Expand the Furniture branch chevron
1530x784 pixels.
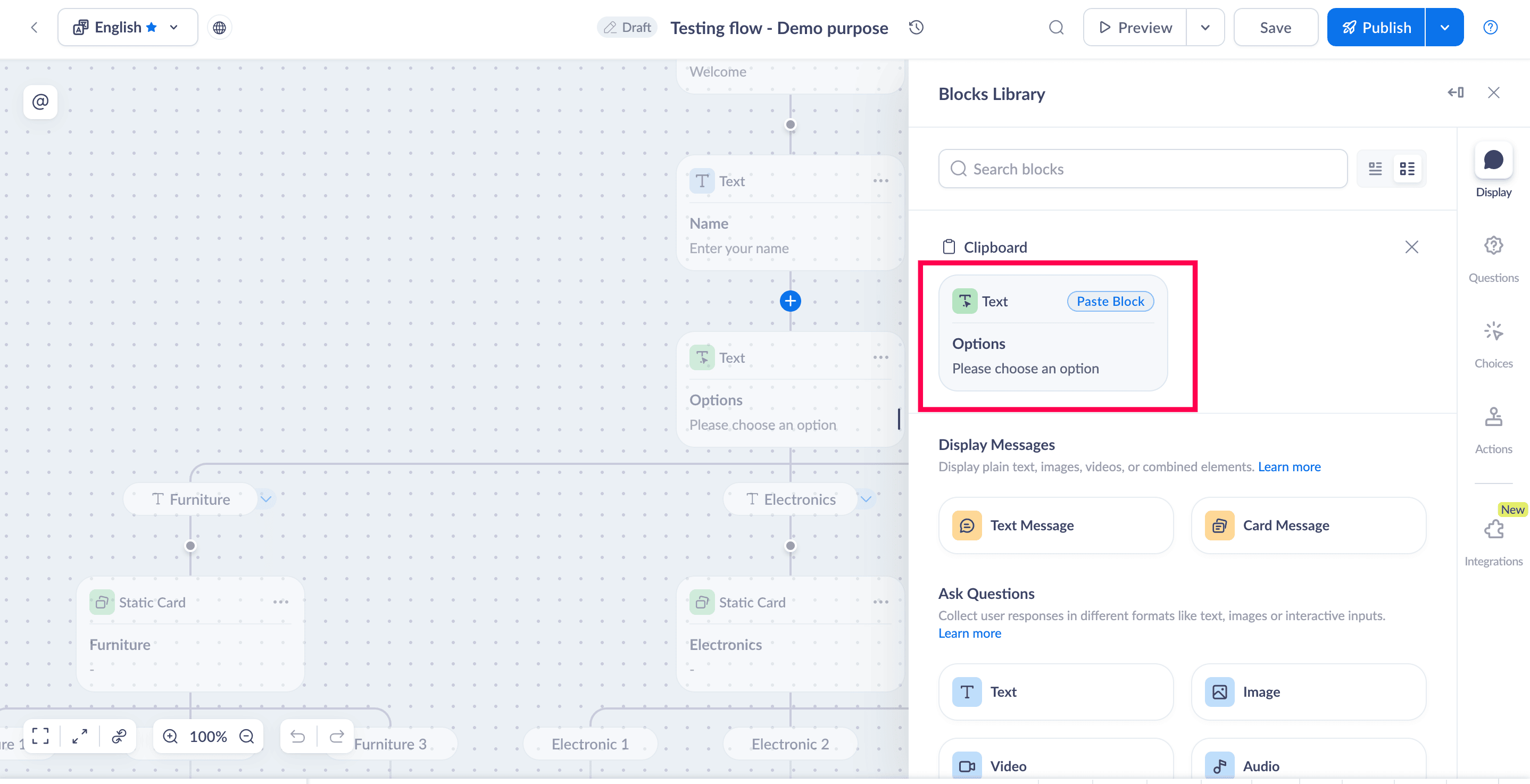pyautogui.click(x=266, y=499)
